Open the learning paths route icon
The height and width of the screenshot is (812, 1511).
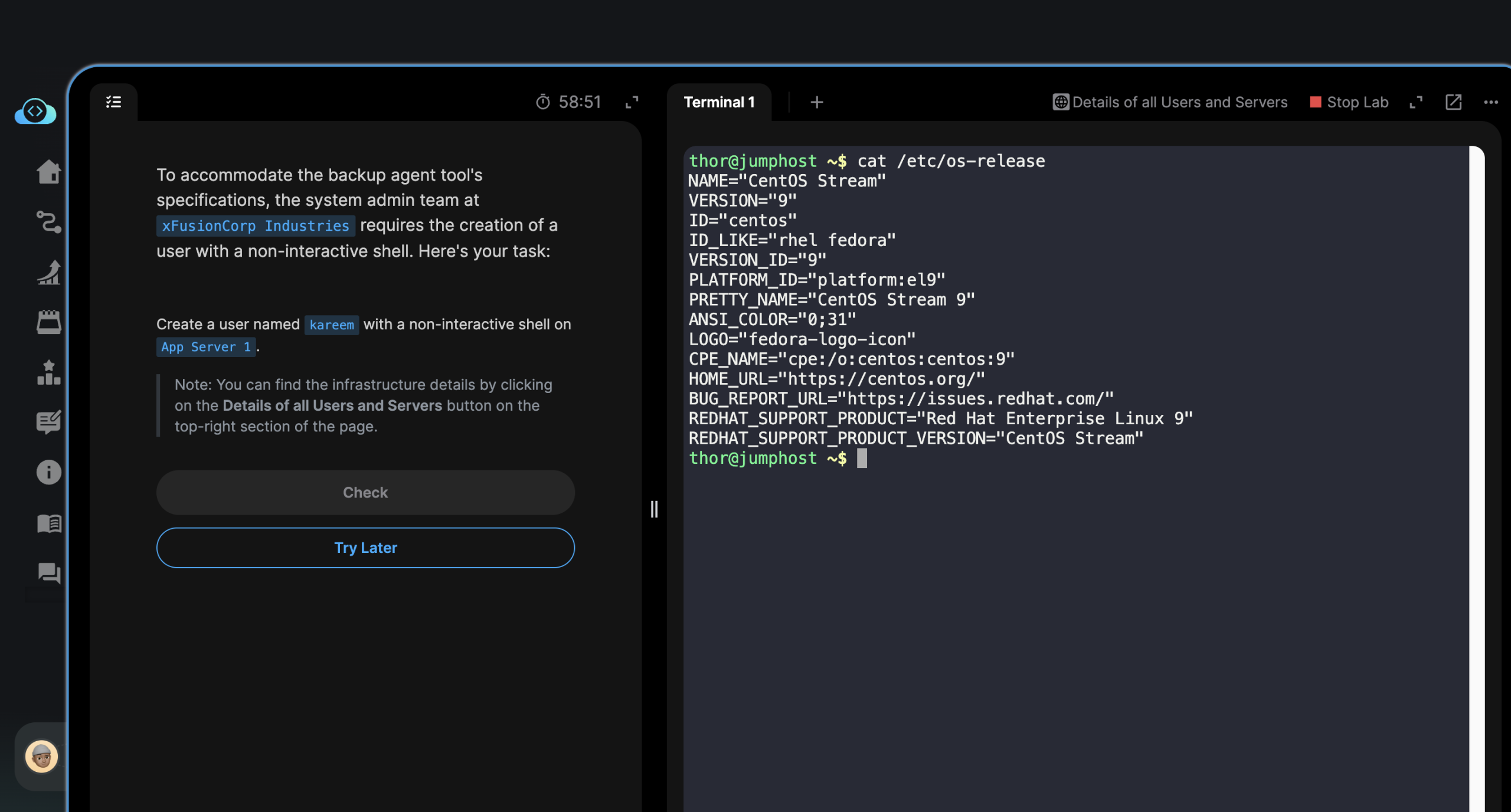point(48,222)
